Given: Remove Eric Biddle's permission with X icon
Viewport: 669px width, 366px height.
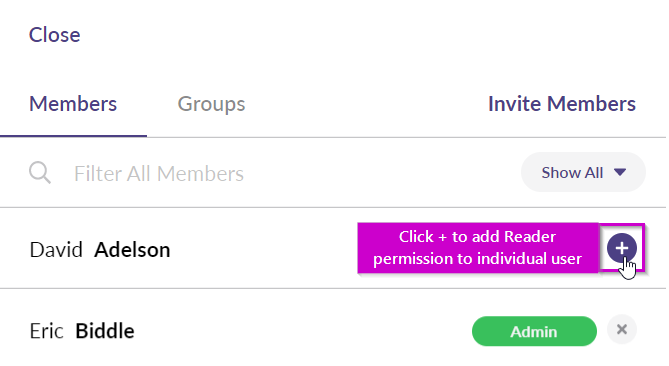Looking at the screenshot, I should (x=622, y=329).
